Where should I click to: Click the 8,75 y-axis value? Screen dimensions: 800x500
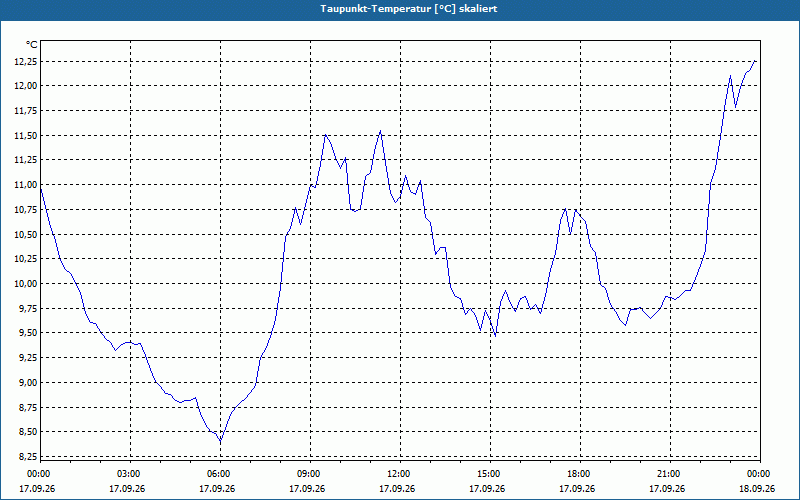(x=30, y=408)
